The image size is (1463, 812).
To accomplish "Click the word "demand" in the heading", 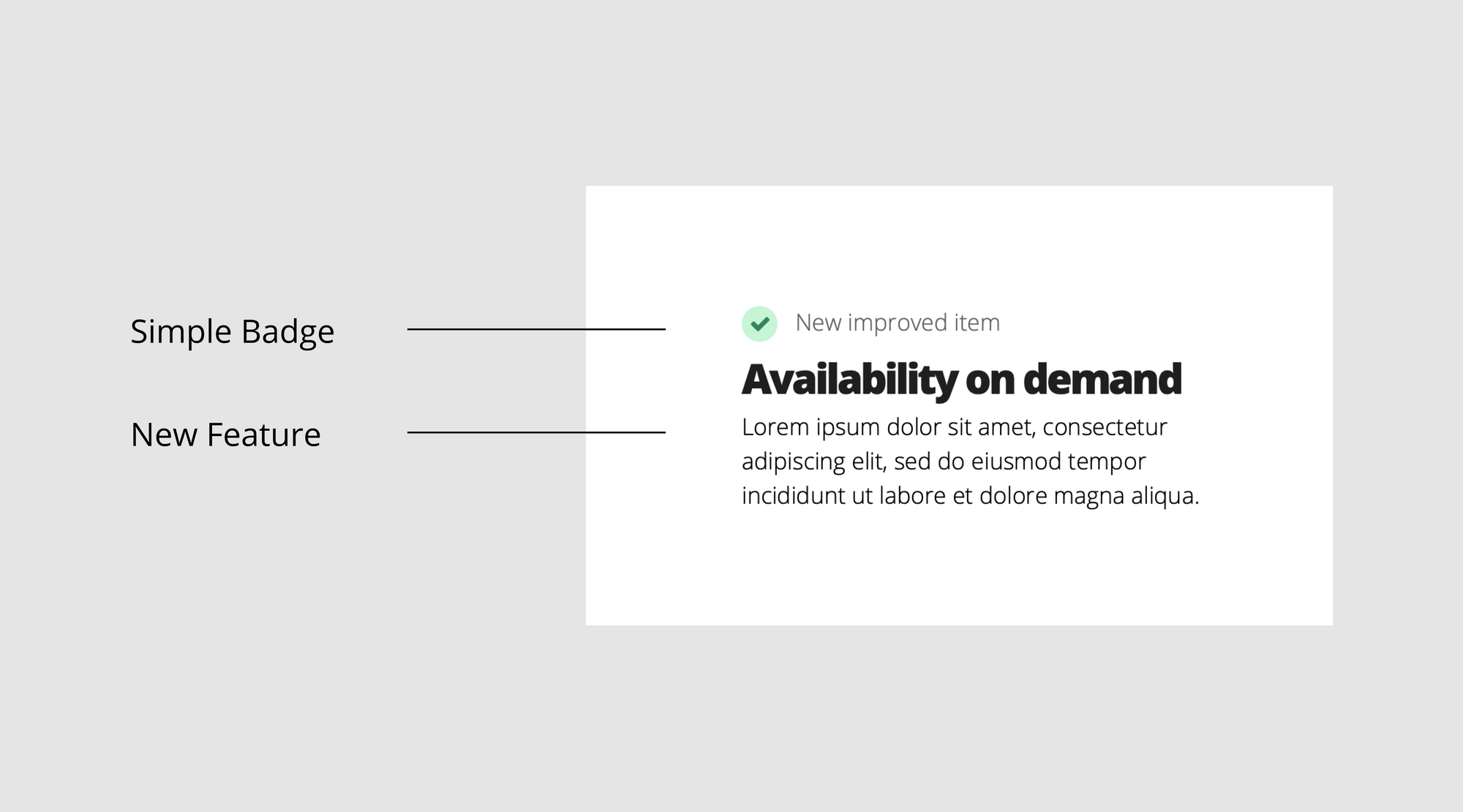I will pos(1102,379).
